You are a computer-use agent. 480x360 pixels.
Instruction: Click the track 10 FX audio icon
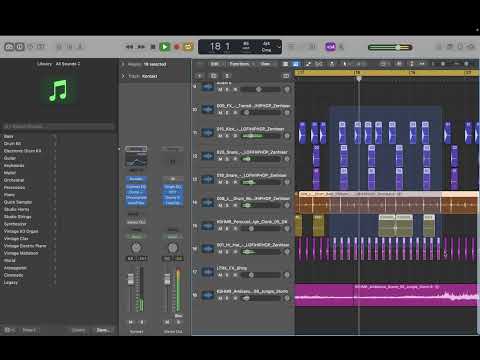pos(207,110)
